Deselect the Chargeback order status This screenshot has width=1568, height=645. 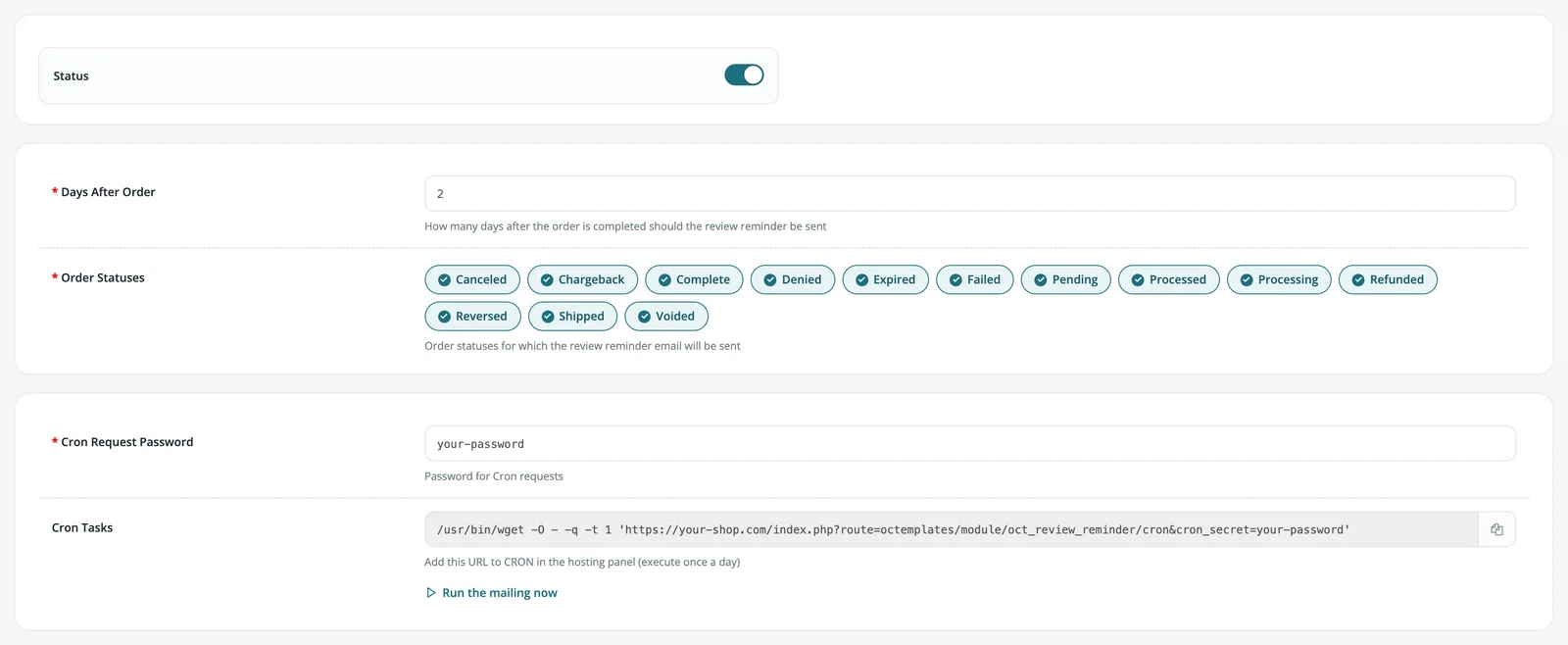[582, 279]
